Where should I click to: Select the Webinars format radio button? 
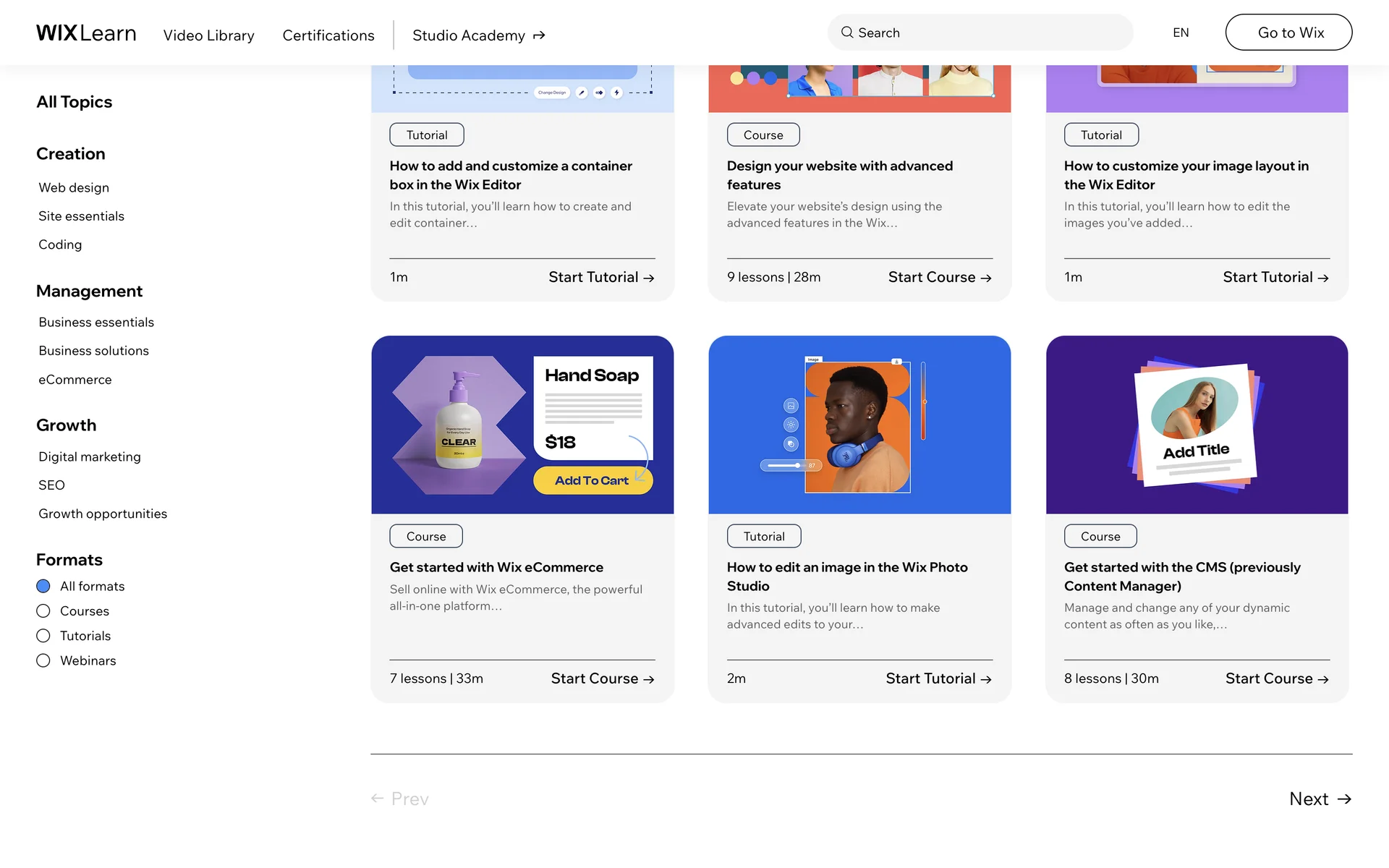point(43,660)
